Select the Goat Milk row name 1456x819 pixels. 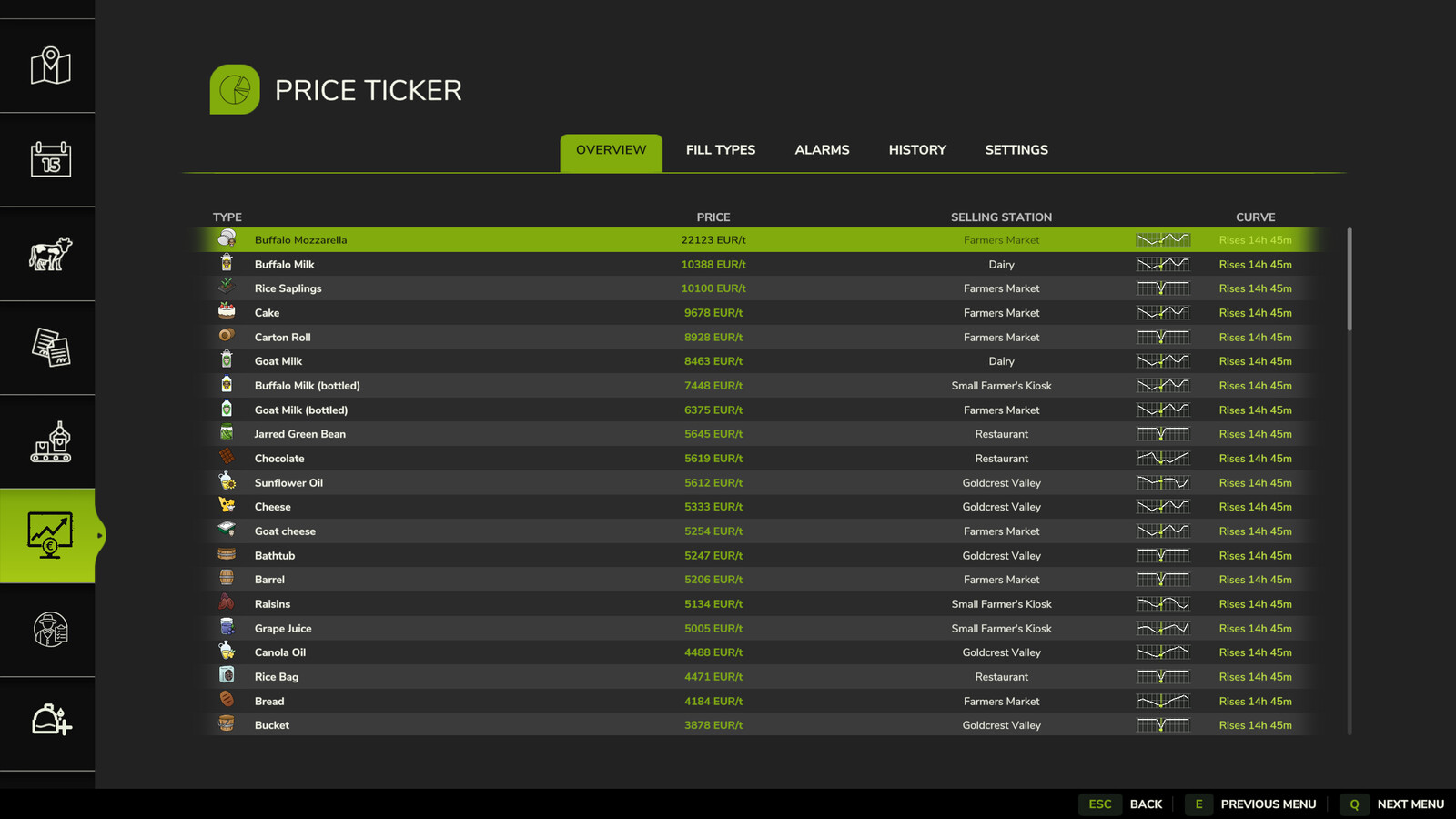pyautogui.click(x=278, y=361)
